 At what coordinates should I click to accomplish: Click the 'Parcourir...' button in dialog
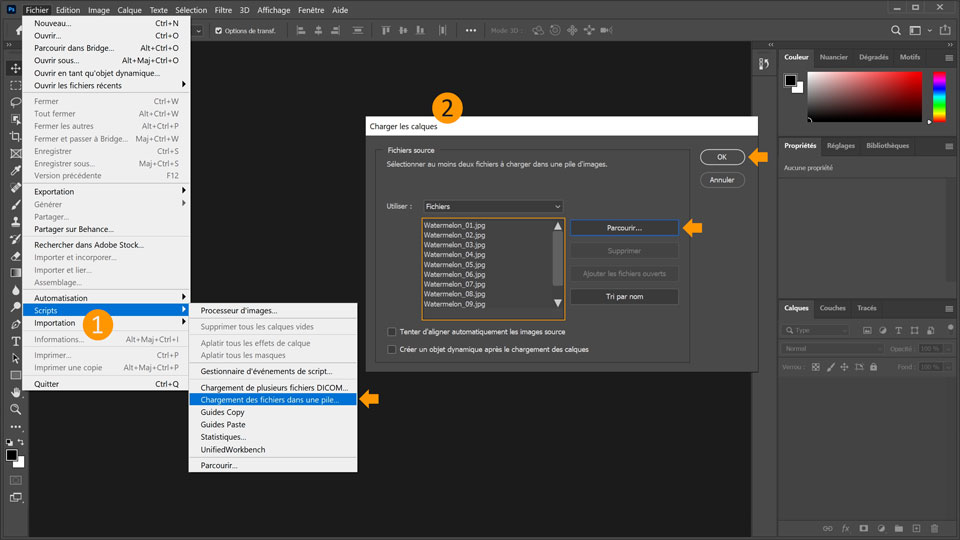(623, 228)
